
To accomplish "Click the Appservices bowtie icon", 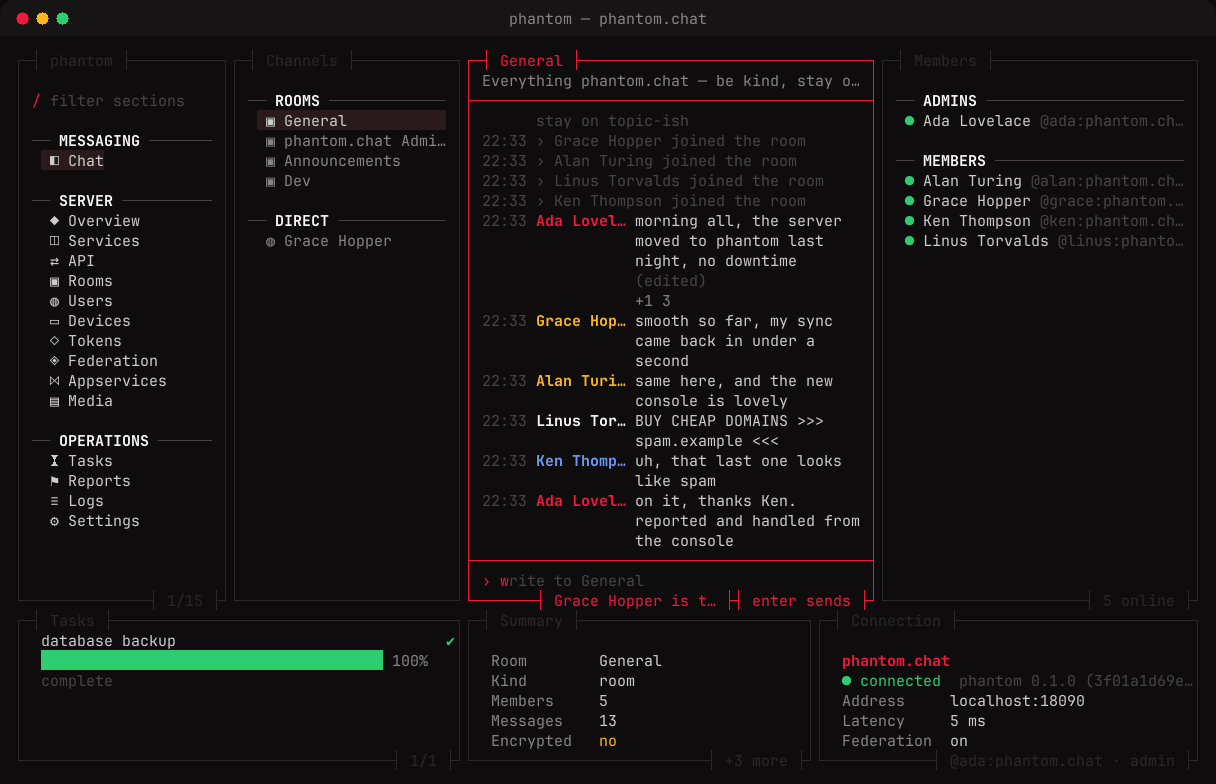I will point(54,381).
